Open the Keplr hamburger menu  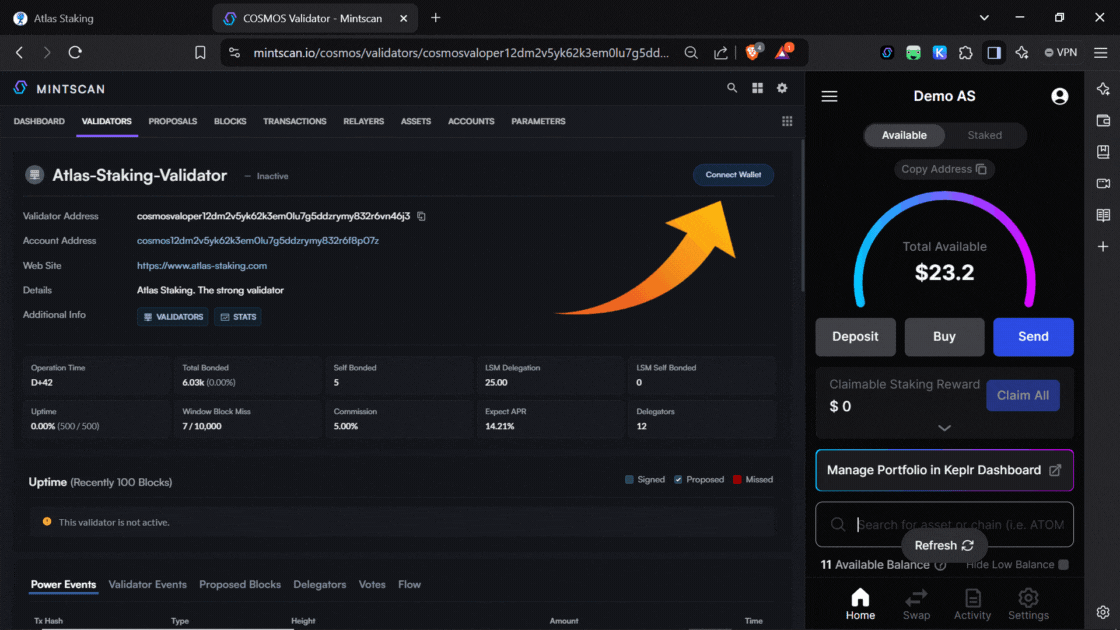click(x=829, y=97)
